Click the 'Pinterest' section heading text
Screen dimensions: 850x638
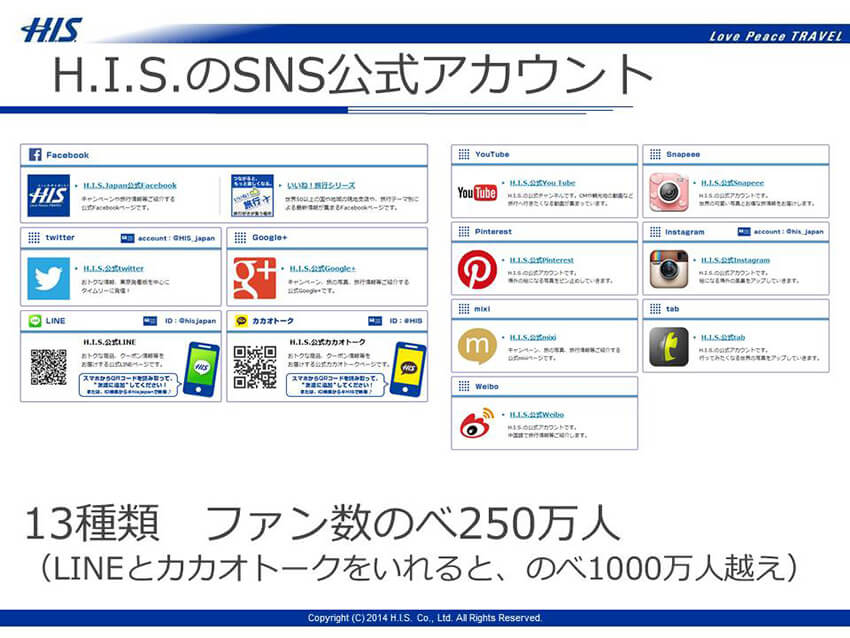tap(493, 231)
